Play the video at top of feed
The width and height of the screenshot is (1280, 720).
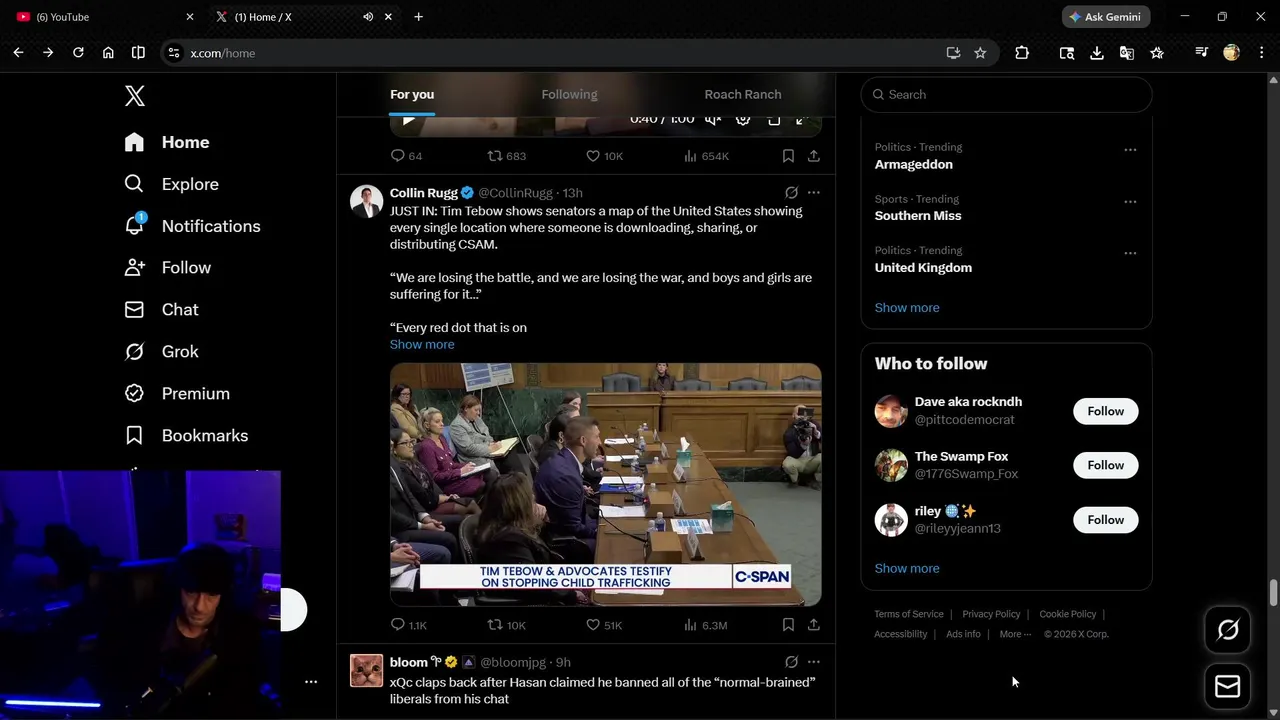tap(408, 119)
